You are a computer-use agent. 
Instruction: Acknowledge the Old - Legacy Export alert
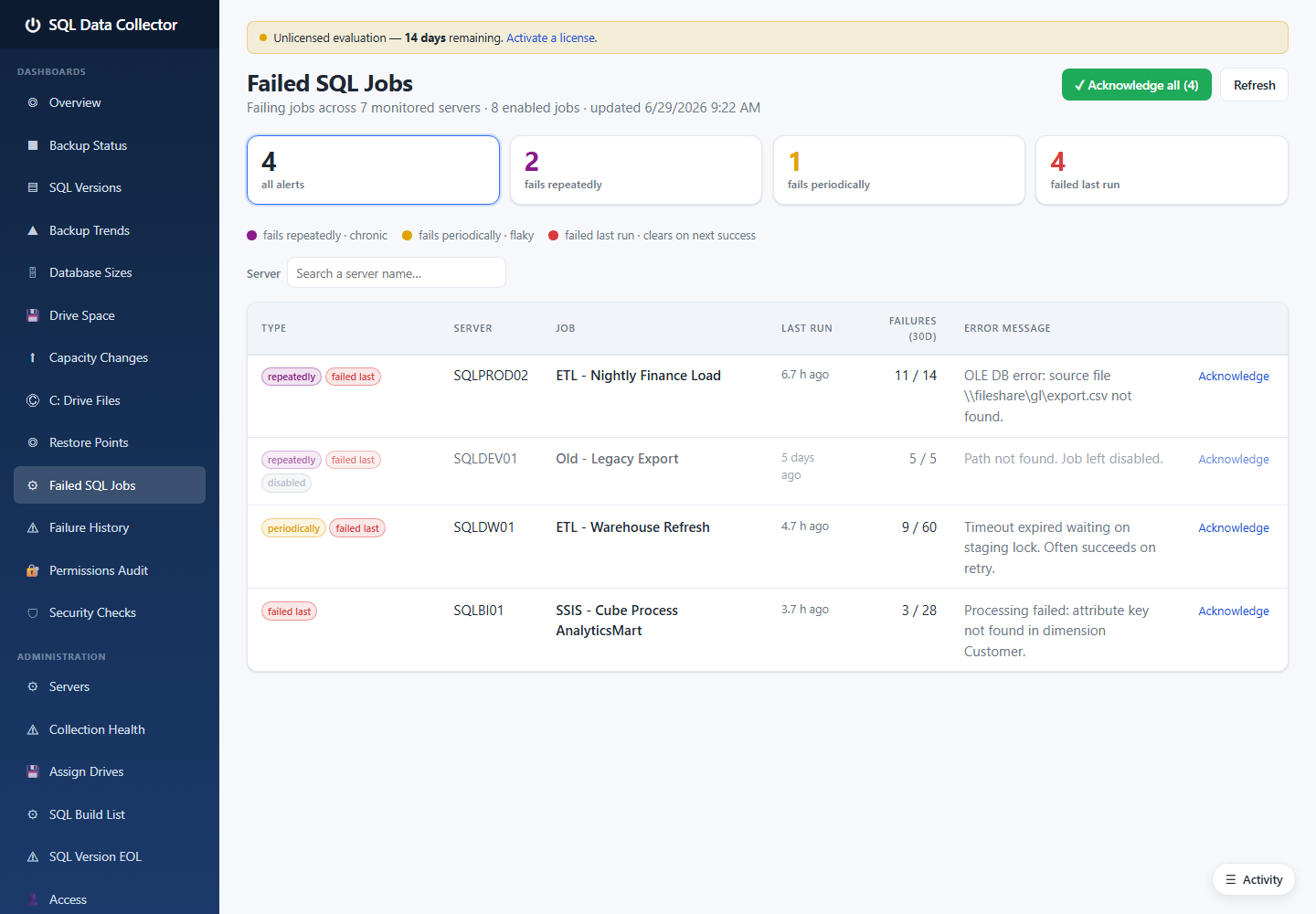click(x=1234, y=459)
